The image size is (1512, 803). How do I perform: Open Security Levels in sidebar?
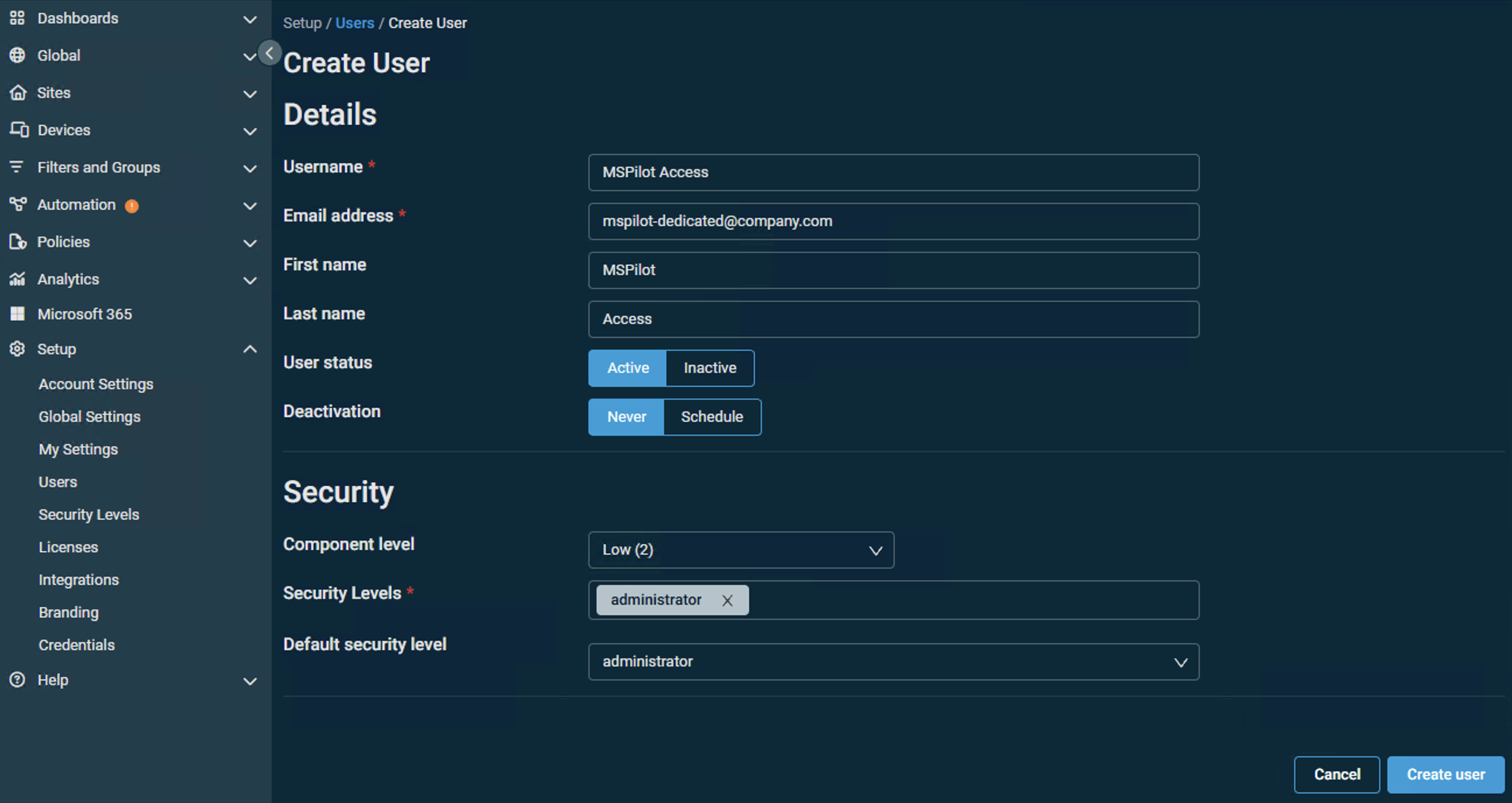89,515
